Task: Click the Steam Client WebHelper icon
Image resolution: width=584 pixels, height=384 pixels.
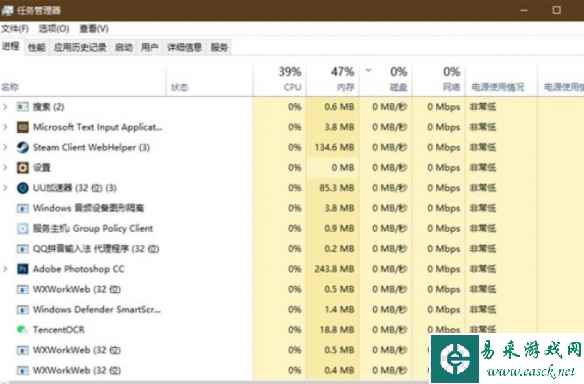Action: coord(23,147)
